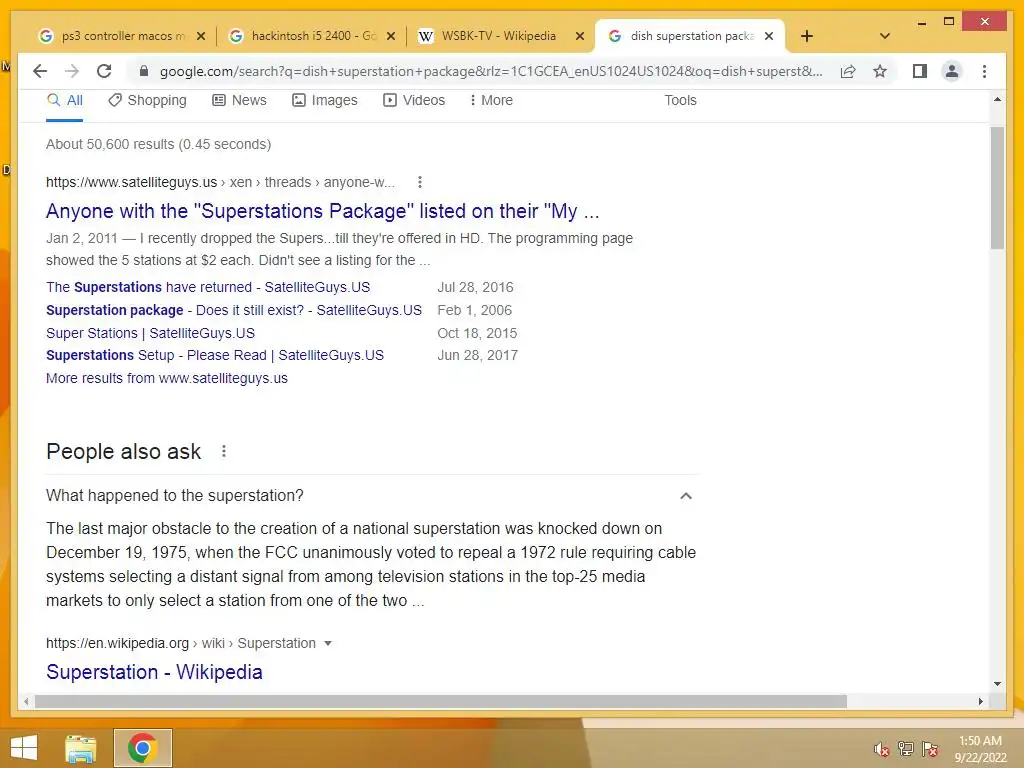Bookmark this page with the star icon

pos(880,71)
